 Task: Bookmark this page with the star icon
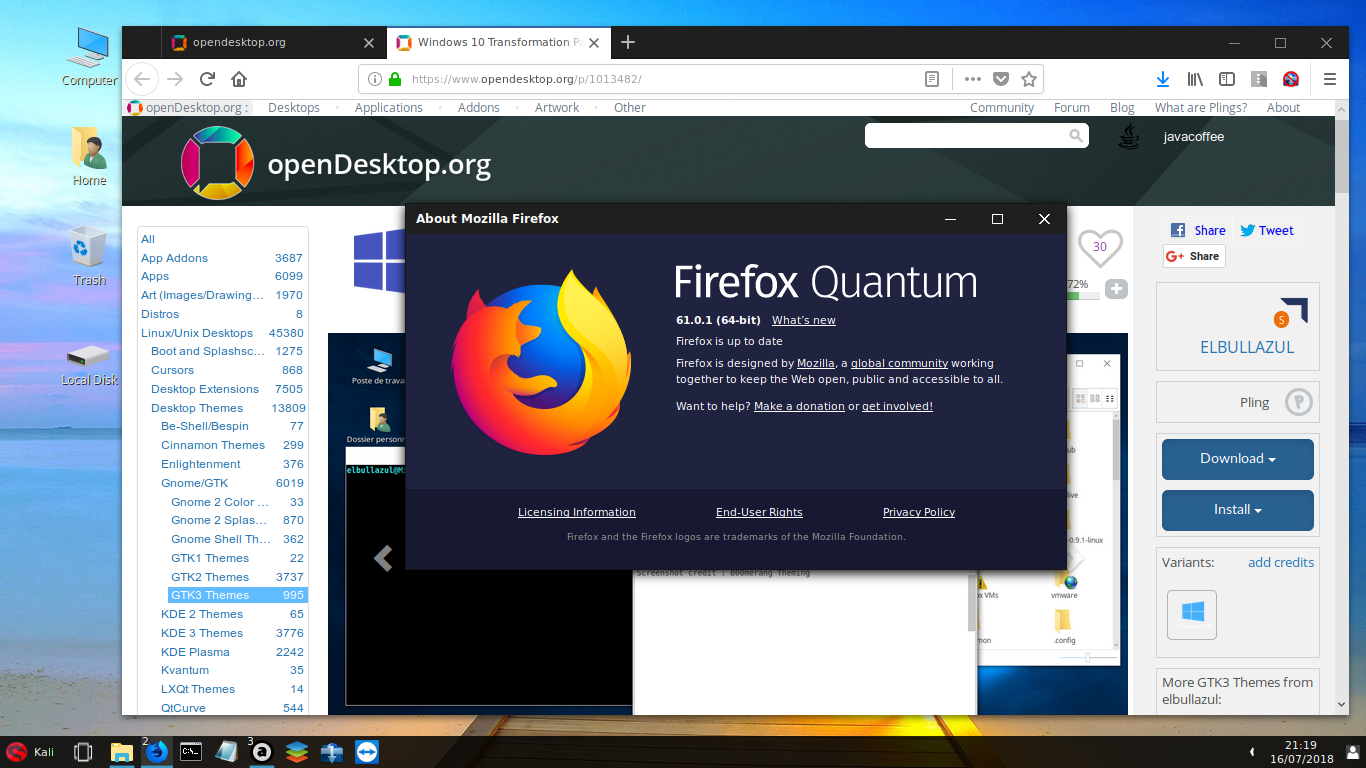coord(1028,79)
